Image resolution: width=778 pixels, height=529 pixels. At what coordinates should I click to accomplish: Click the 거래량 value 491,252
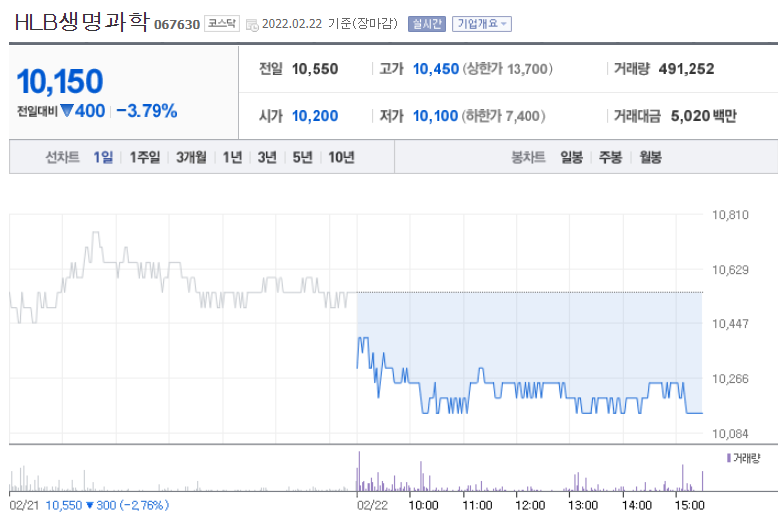(686, 69)
